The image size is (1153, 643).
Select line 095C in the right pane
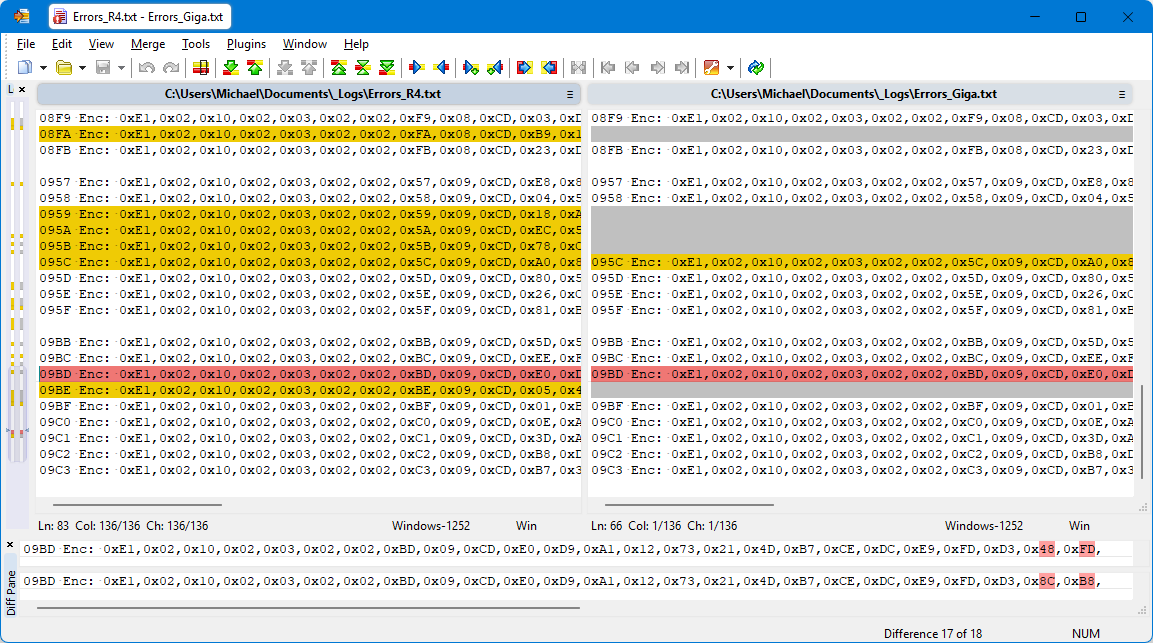862,262
